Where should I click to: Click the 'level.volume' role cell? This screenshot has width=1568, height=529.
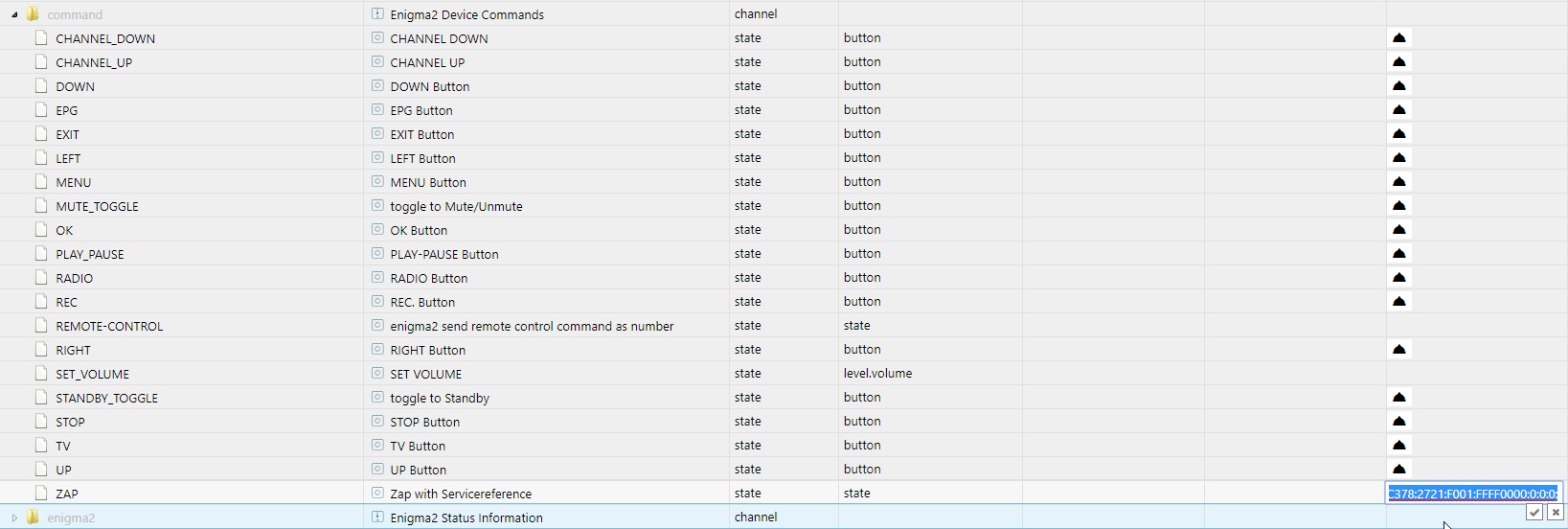pos(877,373)
